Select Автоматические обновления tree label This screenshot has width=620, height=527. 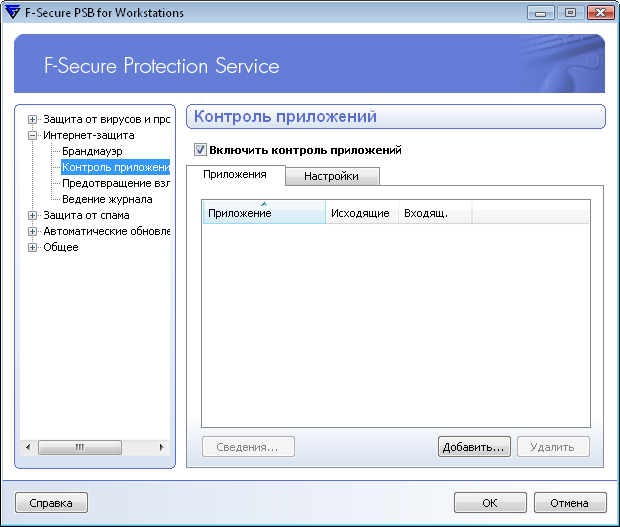point(106,231)
